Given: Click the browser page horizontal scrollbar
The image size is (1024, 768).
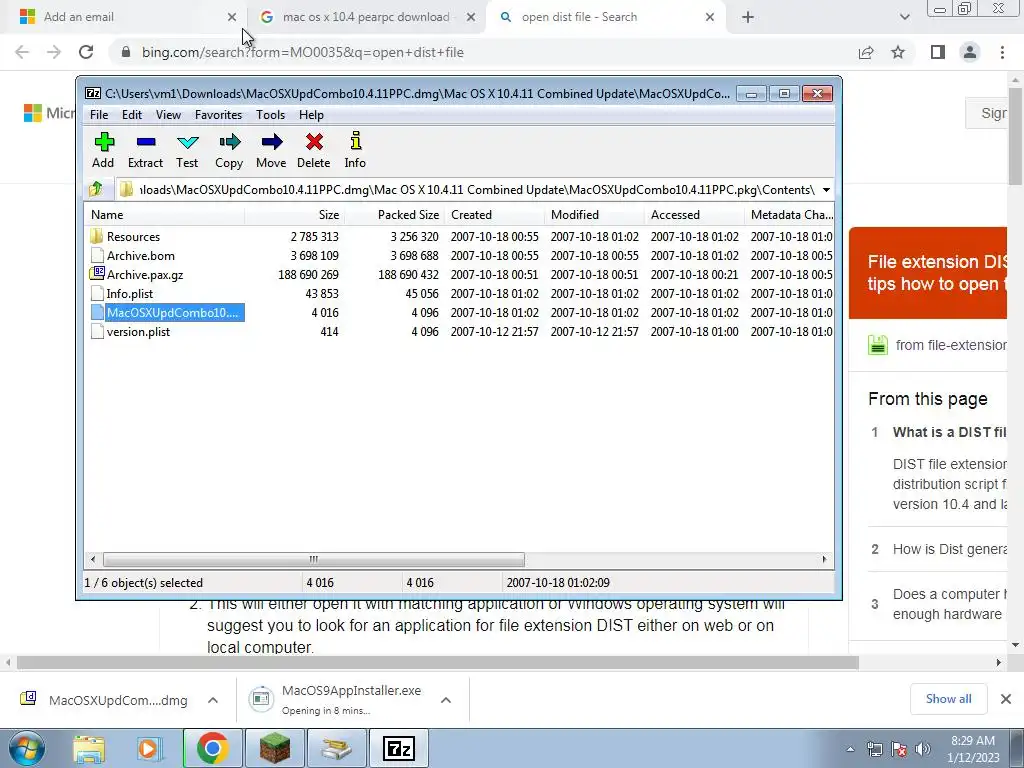Looking at the screenshot, I should tap(438, 662).
